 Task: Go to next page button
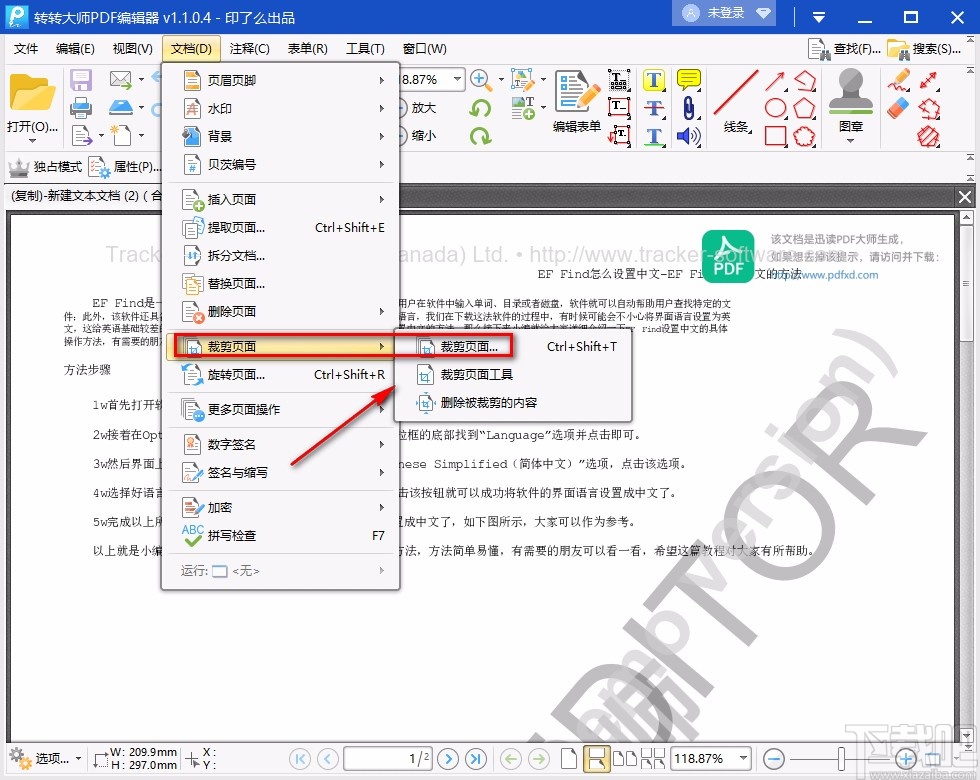pyautogui.click(x=448, y=759)
